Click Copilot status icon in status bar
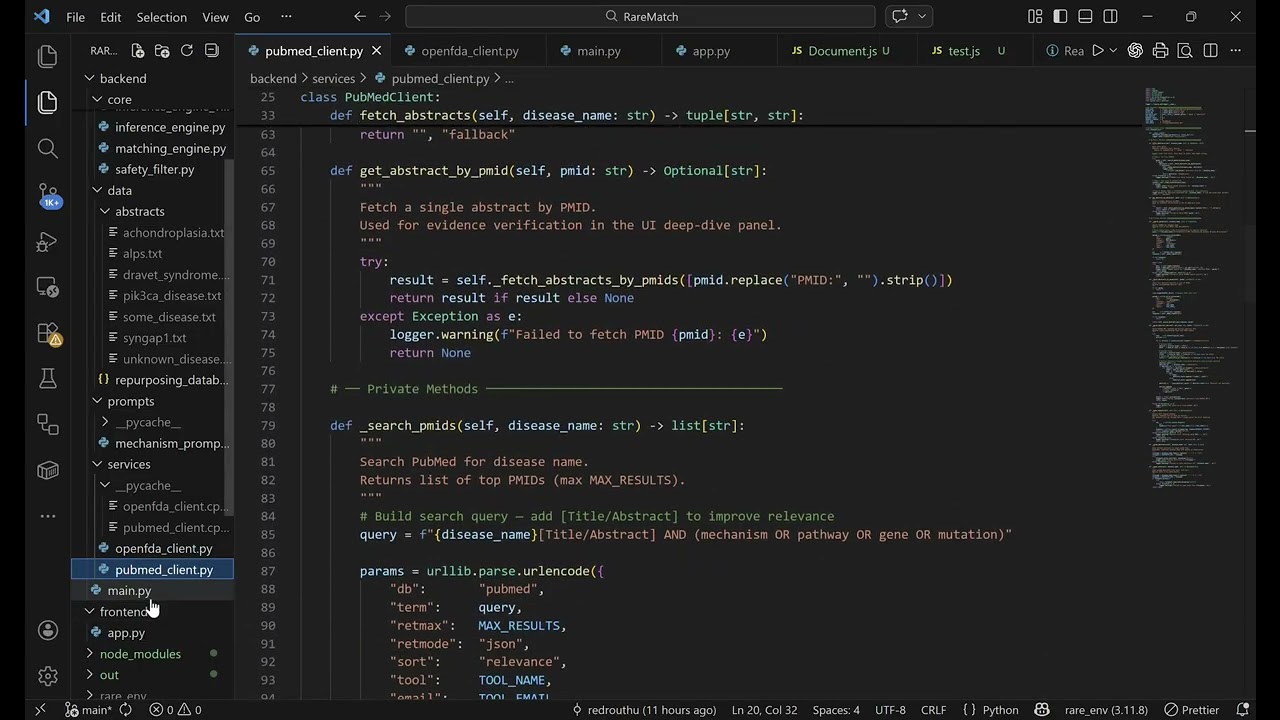The image size is (1280, 720). click(1042, 710)
